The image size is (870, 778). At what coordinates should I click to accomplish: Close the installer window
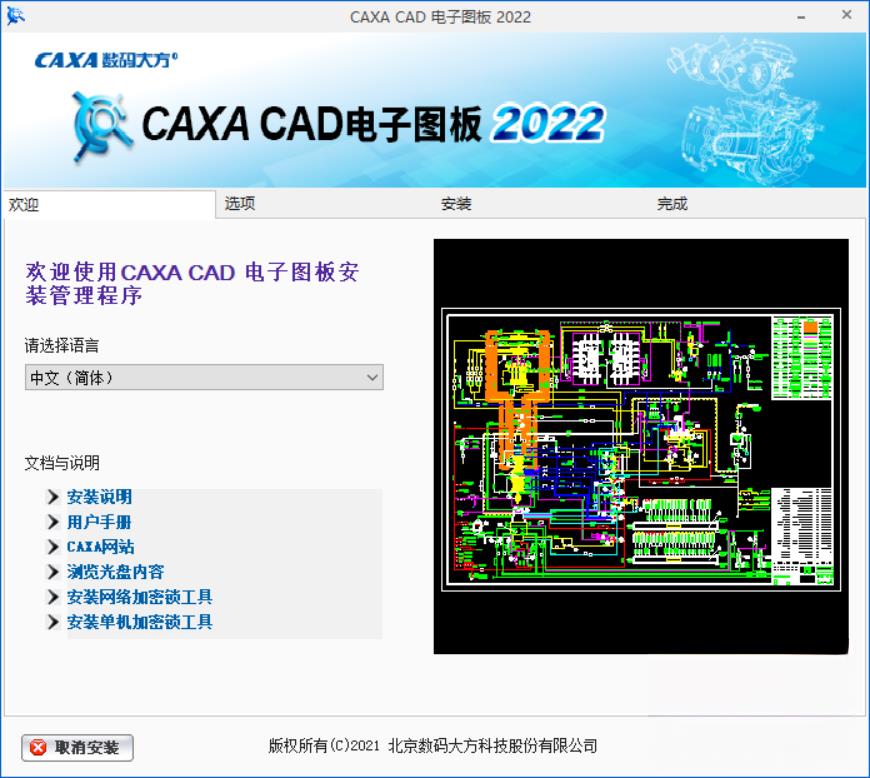coord(846,16)
